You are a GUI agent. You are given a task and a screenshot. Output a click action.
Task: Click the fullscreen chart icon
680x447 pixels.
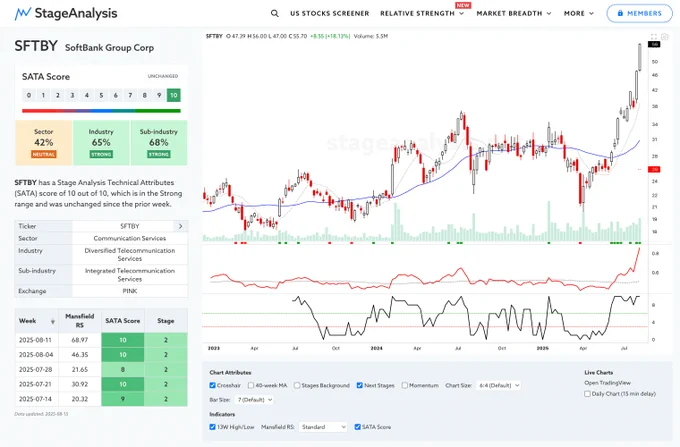click(654, 36)
